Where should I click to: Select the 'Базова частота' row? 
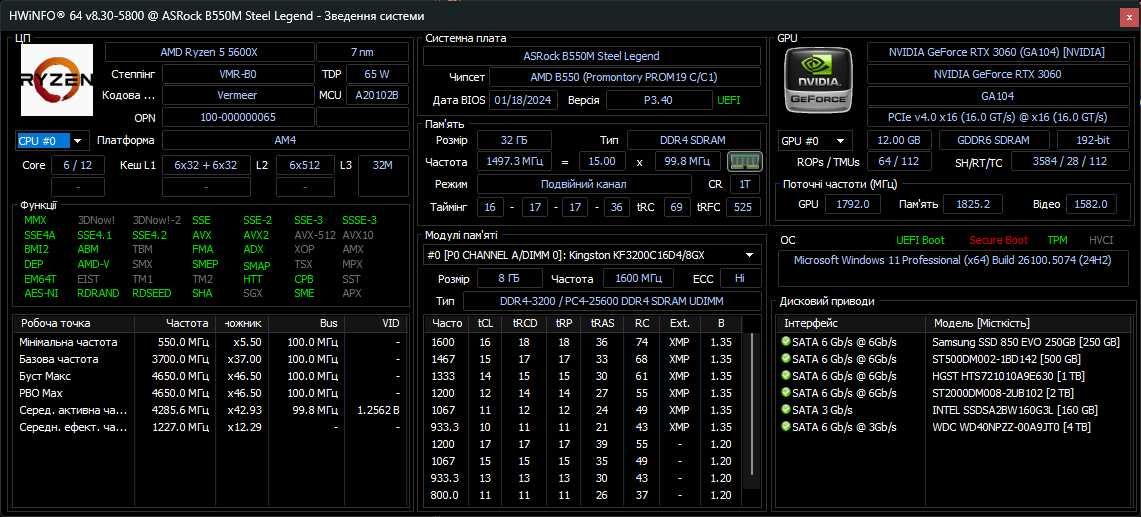pyautogui.click(x=211, y=359)
